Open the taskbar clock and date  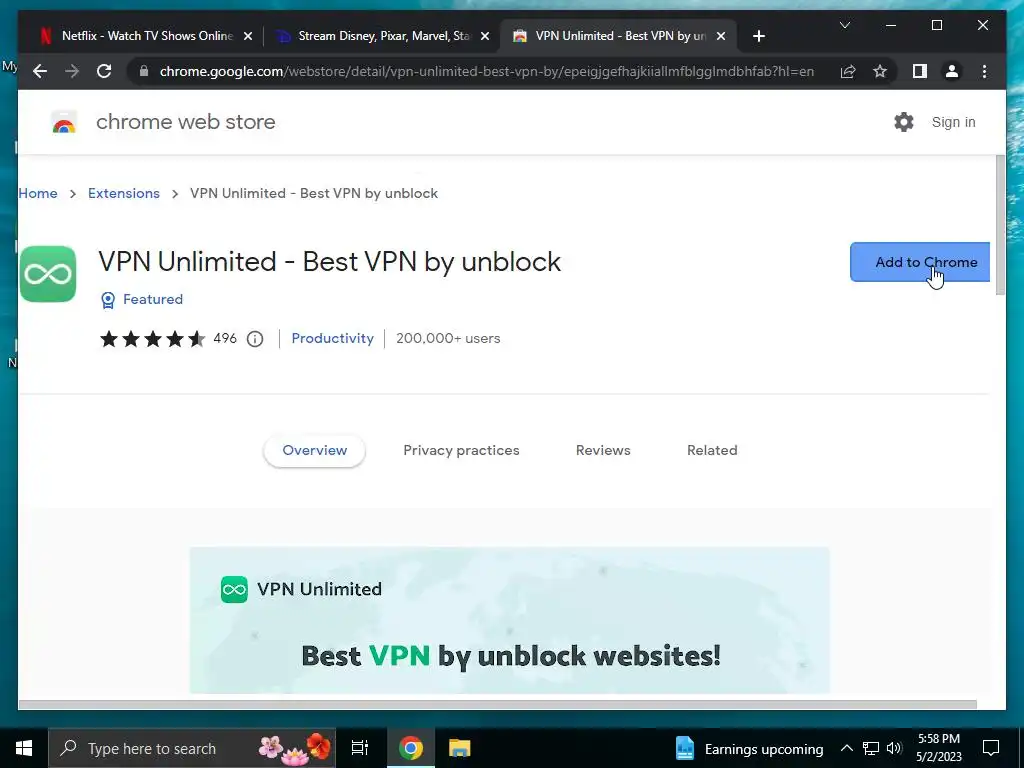coord(938,748)
